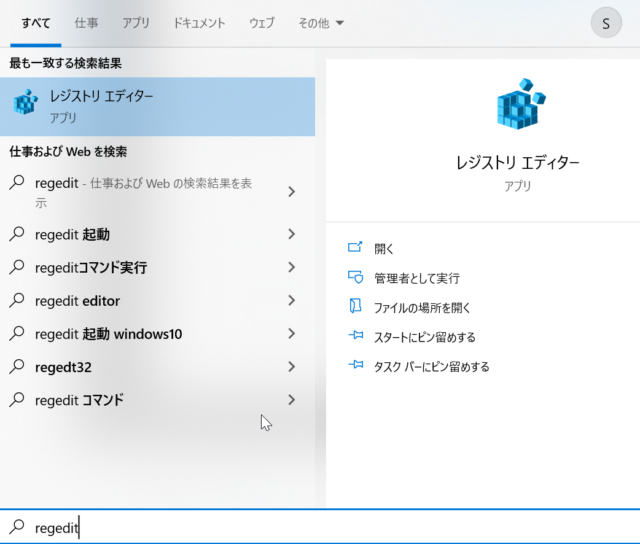The image size is (640, 544).
Task: Switch to the アプリ tab
Action: (x=136, y=23)
